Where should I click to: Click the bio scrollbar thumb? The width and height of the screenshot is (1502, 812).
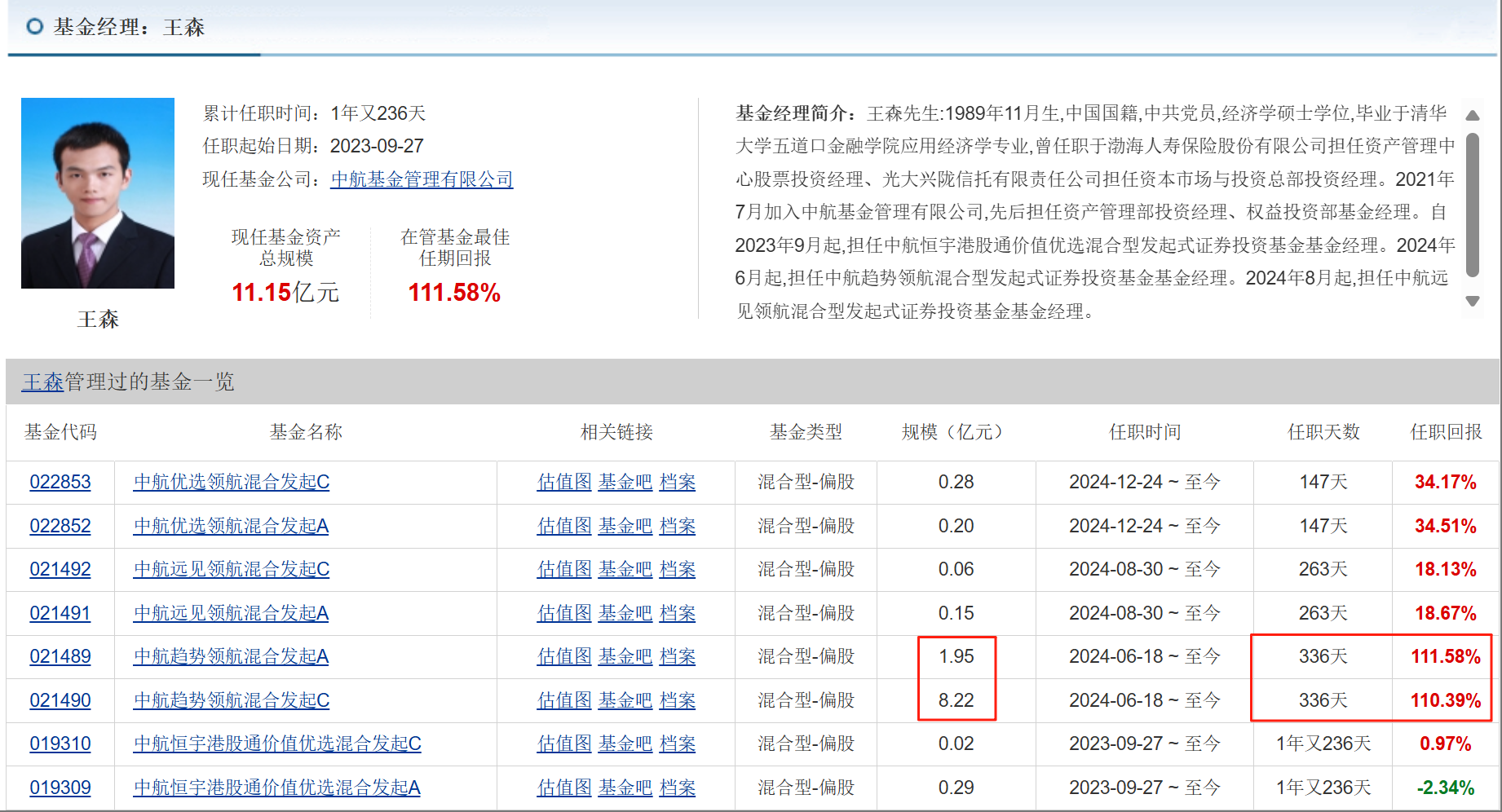coord(1472,205)
